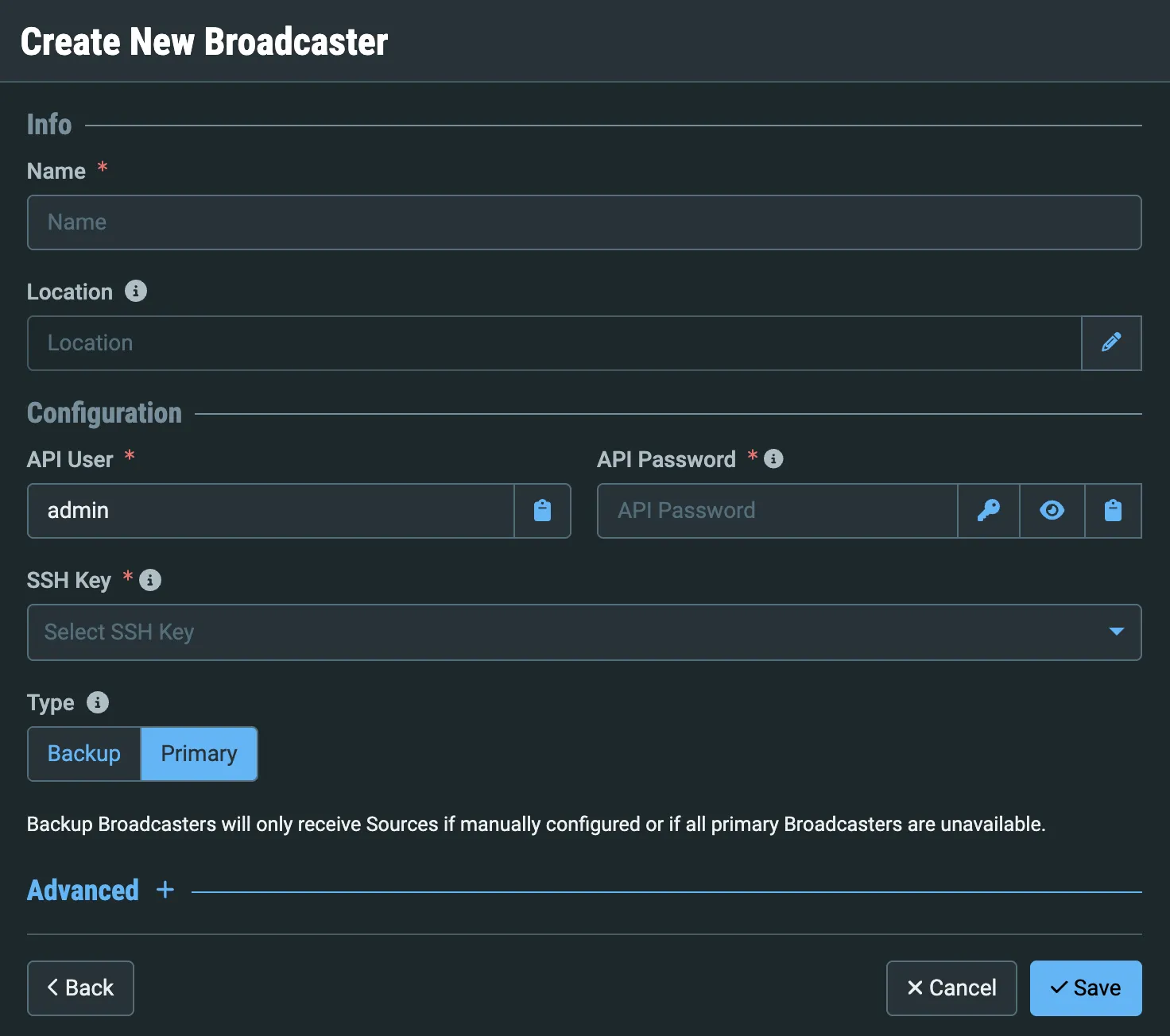Click the Configuration section heading

coord(104,413)
